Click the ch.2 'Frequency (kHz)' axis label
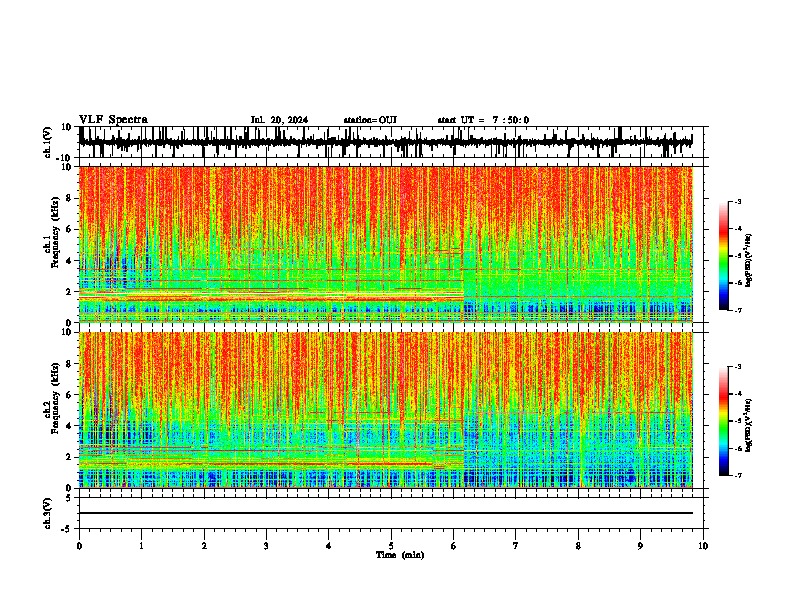 point(55,398)
